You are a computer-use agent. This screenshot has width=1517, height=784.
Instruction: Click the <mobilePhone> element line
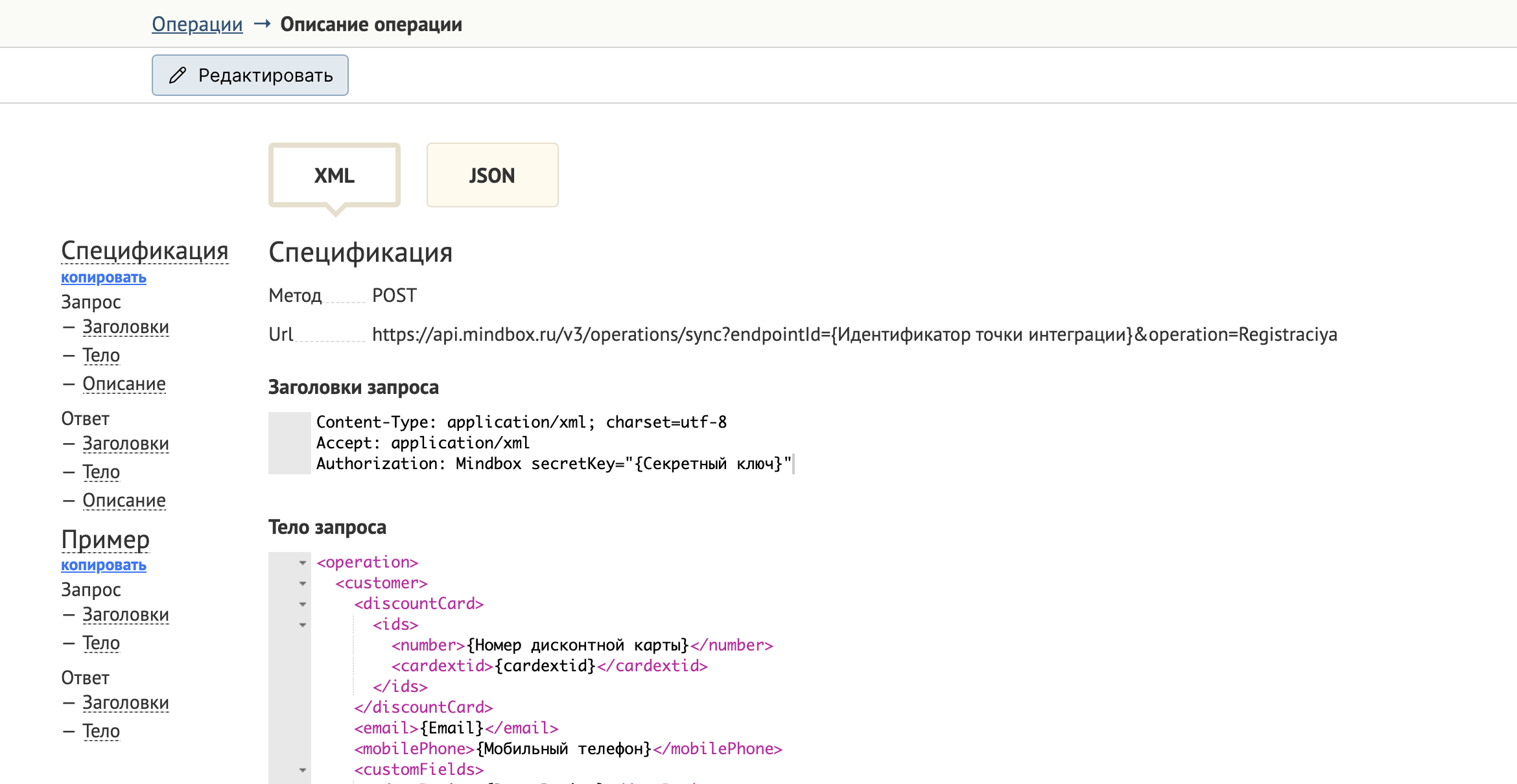coord(569,749)
